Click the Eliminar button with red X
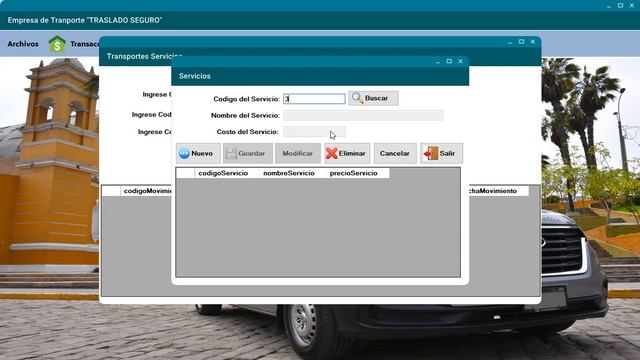 click(347, 153)
